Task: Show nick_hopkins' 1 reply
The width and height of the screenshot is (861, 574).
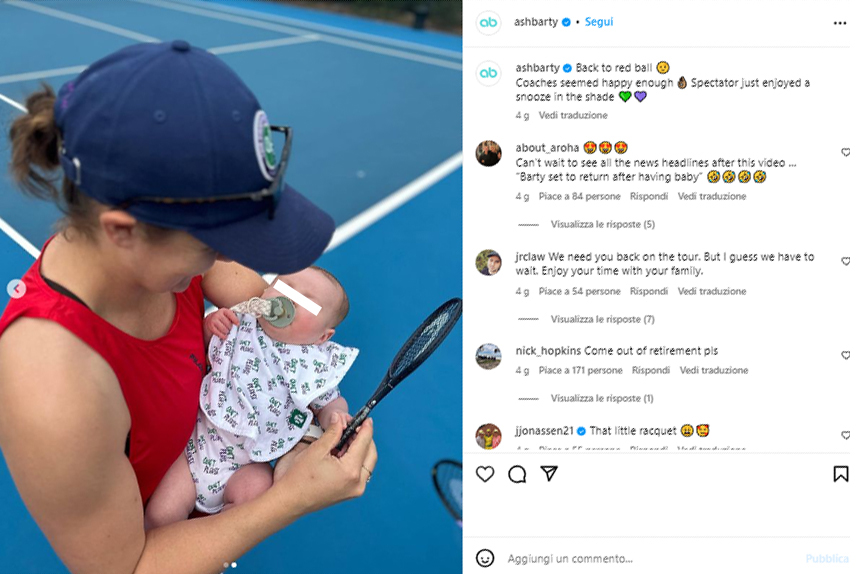Action: [x=602, y=398]
